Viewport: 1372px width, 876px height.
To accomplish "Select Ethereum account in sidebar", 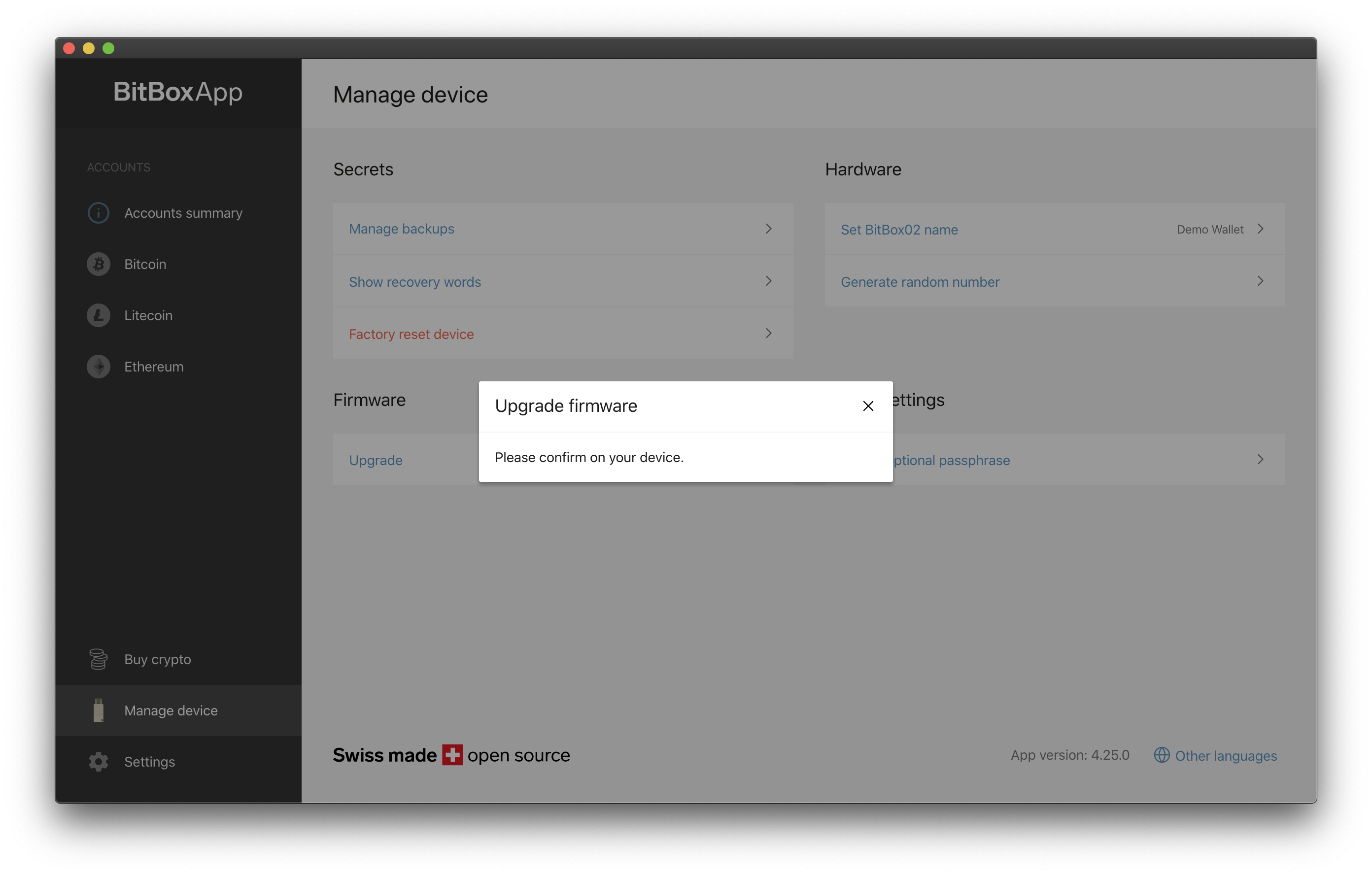I will point(178,367).
